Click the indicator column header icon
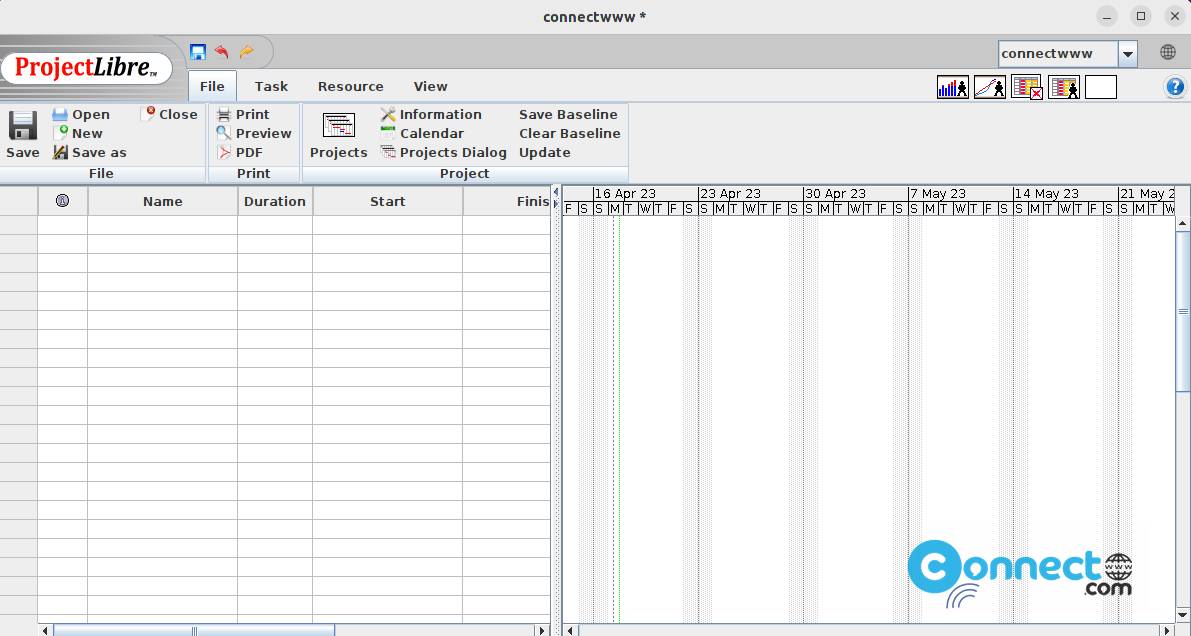The height and width of the screenshot is (636, 1191). (x=62, y=201)
